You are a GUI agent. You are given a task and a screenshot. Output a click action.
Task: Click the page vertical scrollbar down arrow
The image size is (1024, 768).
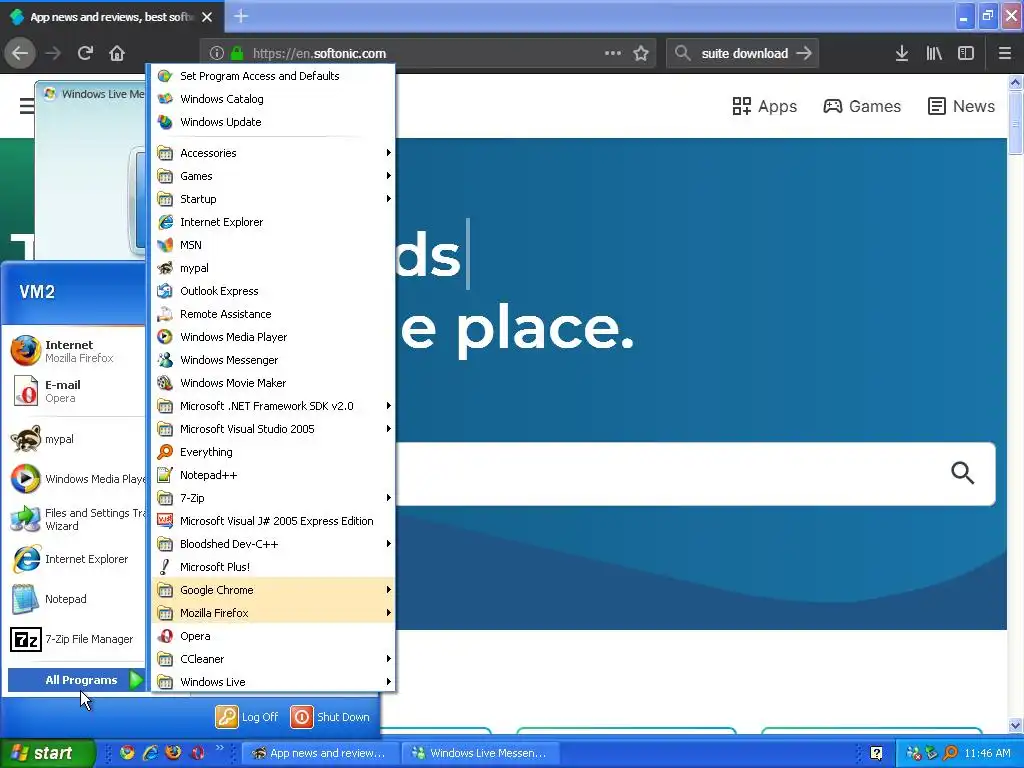pos(1015,726)
